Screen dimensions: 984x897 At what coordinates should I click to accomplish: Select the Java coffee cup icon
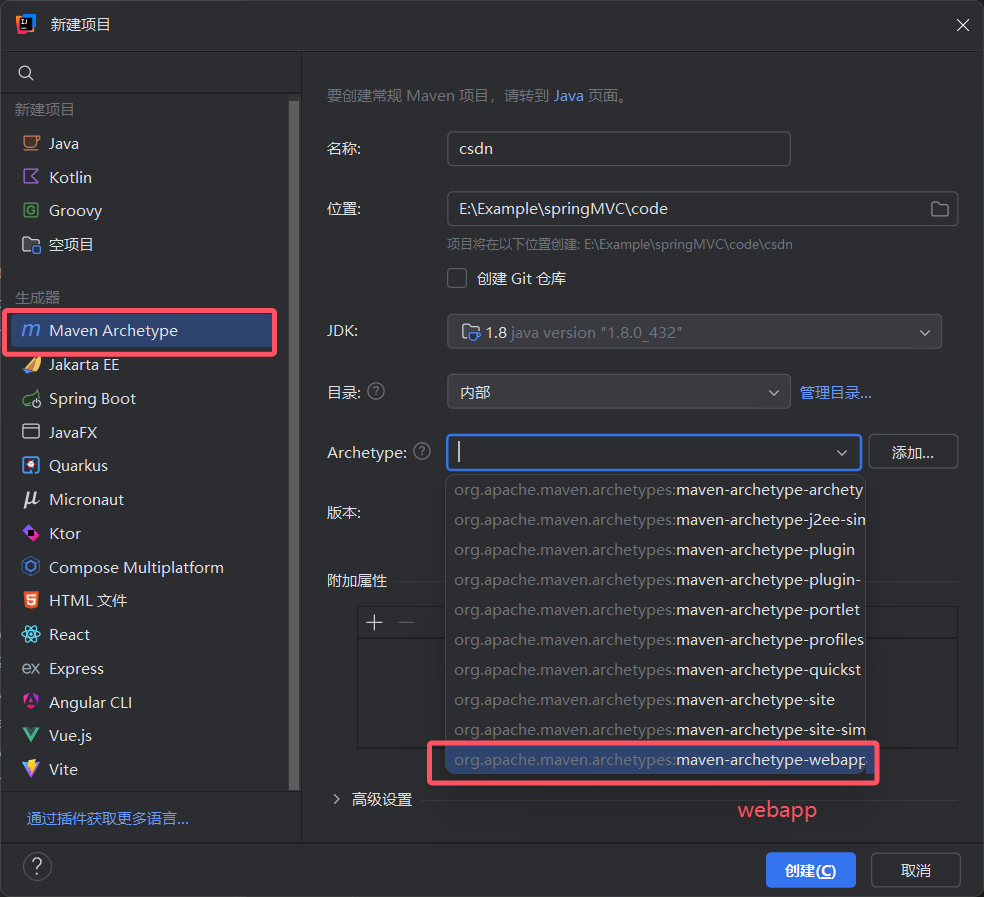pyautogui.click(x=31, y=143)
